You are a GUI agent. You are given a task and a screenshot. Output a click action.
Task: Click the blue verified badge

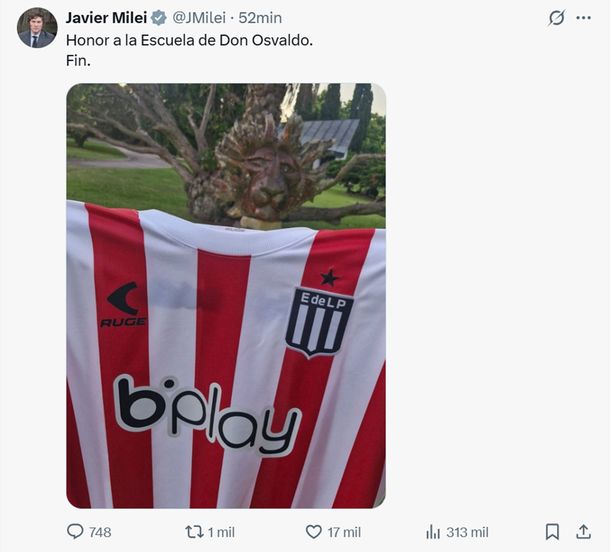tap(158, 18)
